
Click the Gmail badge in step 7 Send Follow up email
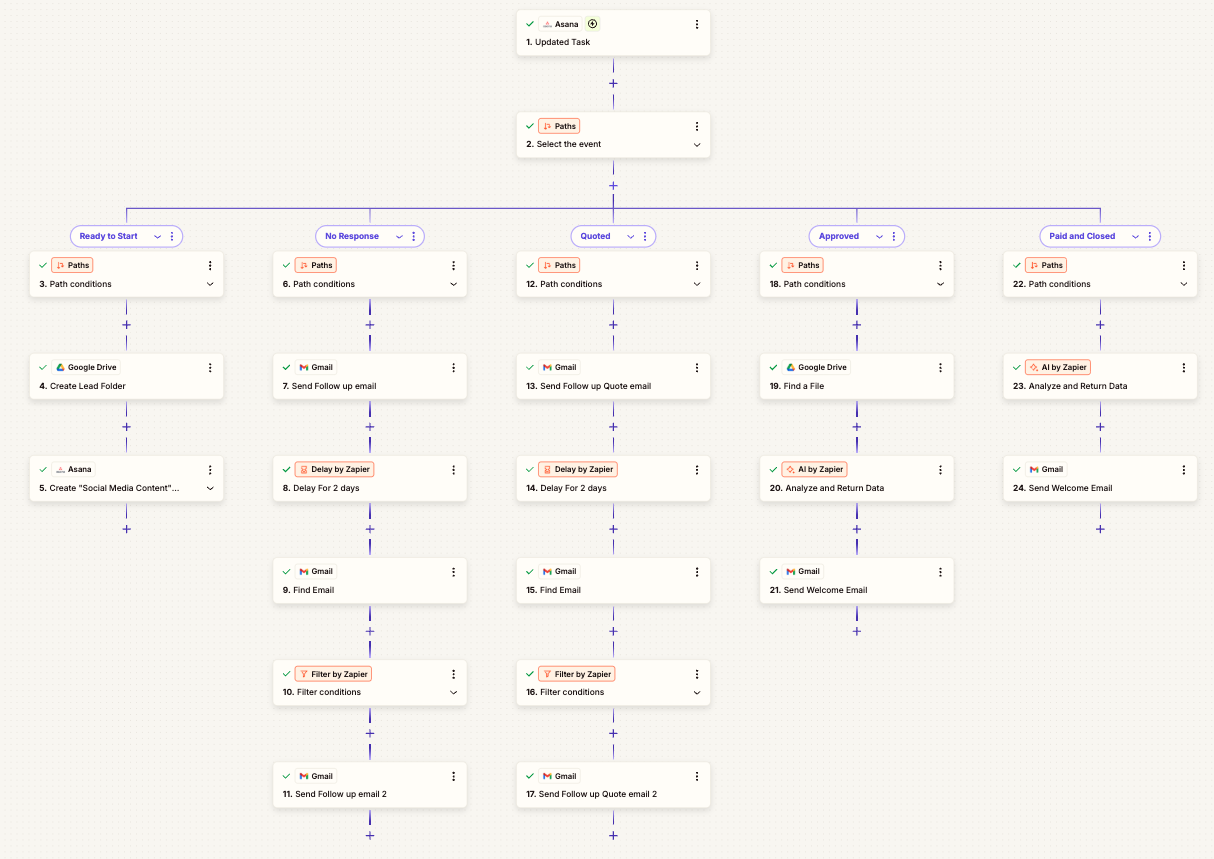point(316,367)
